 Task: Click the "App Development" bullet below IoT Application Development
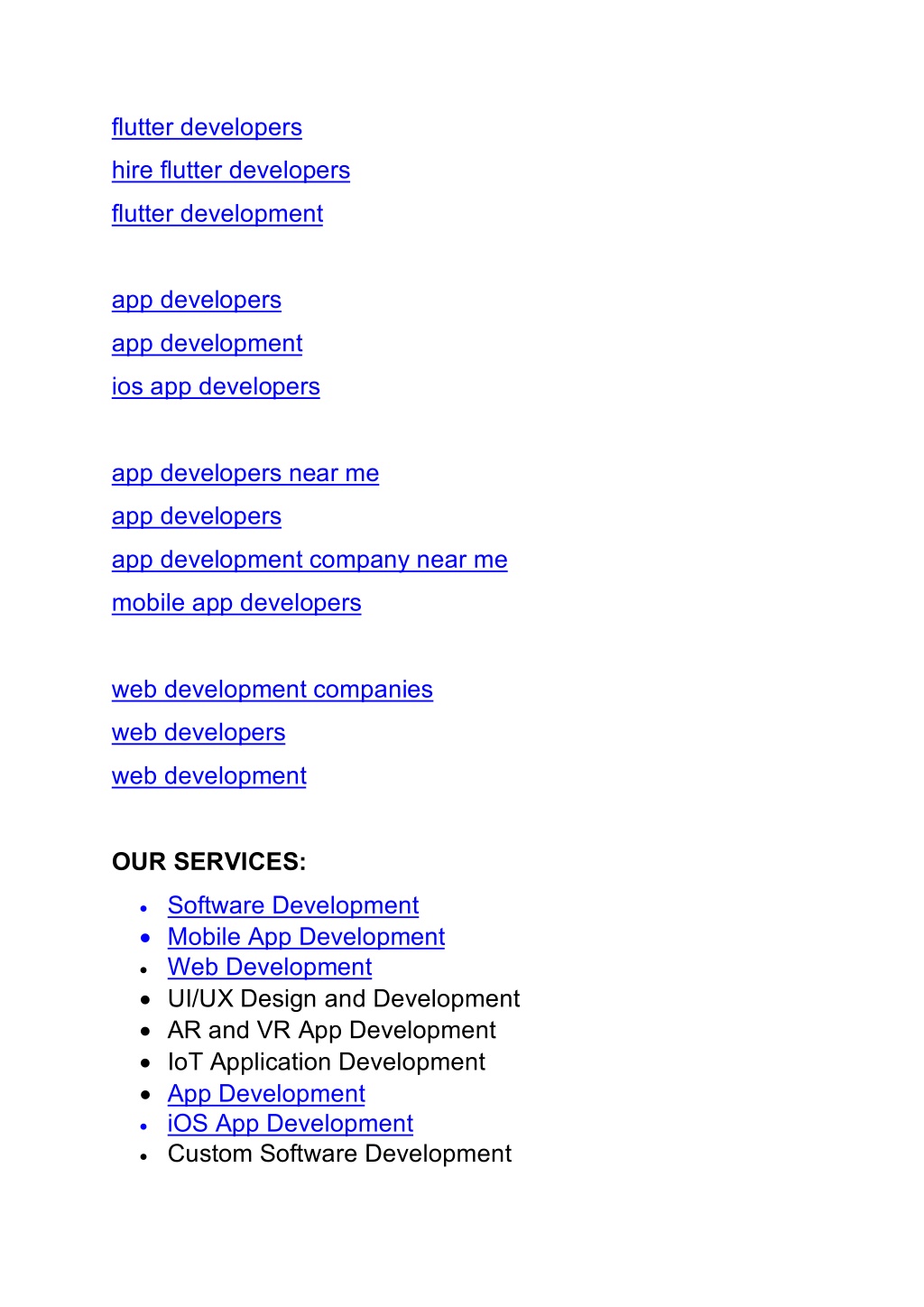[x=266, y=1094]
